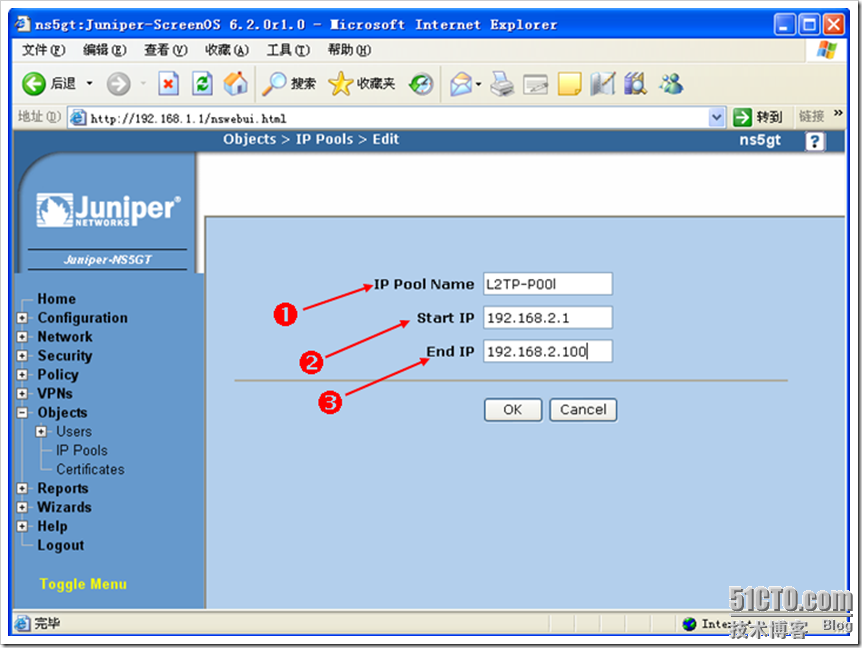Click the Logout sidebar link

click(x=61, y=545)
